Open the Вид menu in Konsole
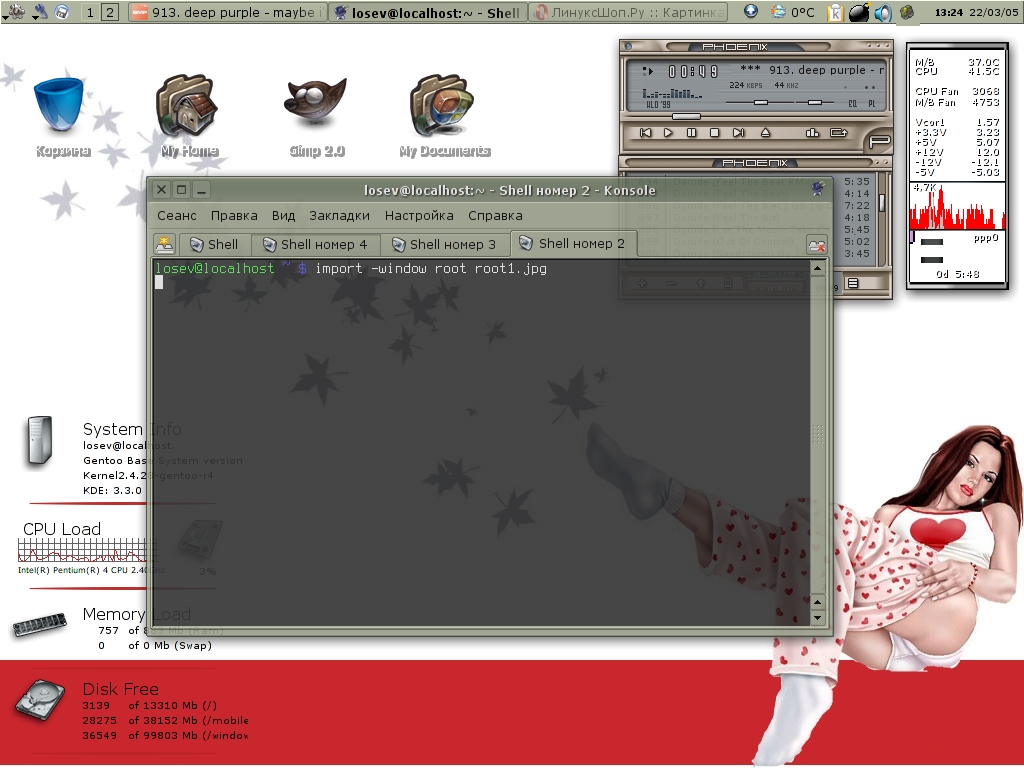 pos(283,216)
